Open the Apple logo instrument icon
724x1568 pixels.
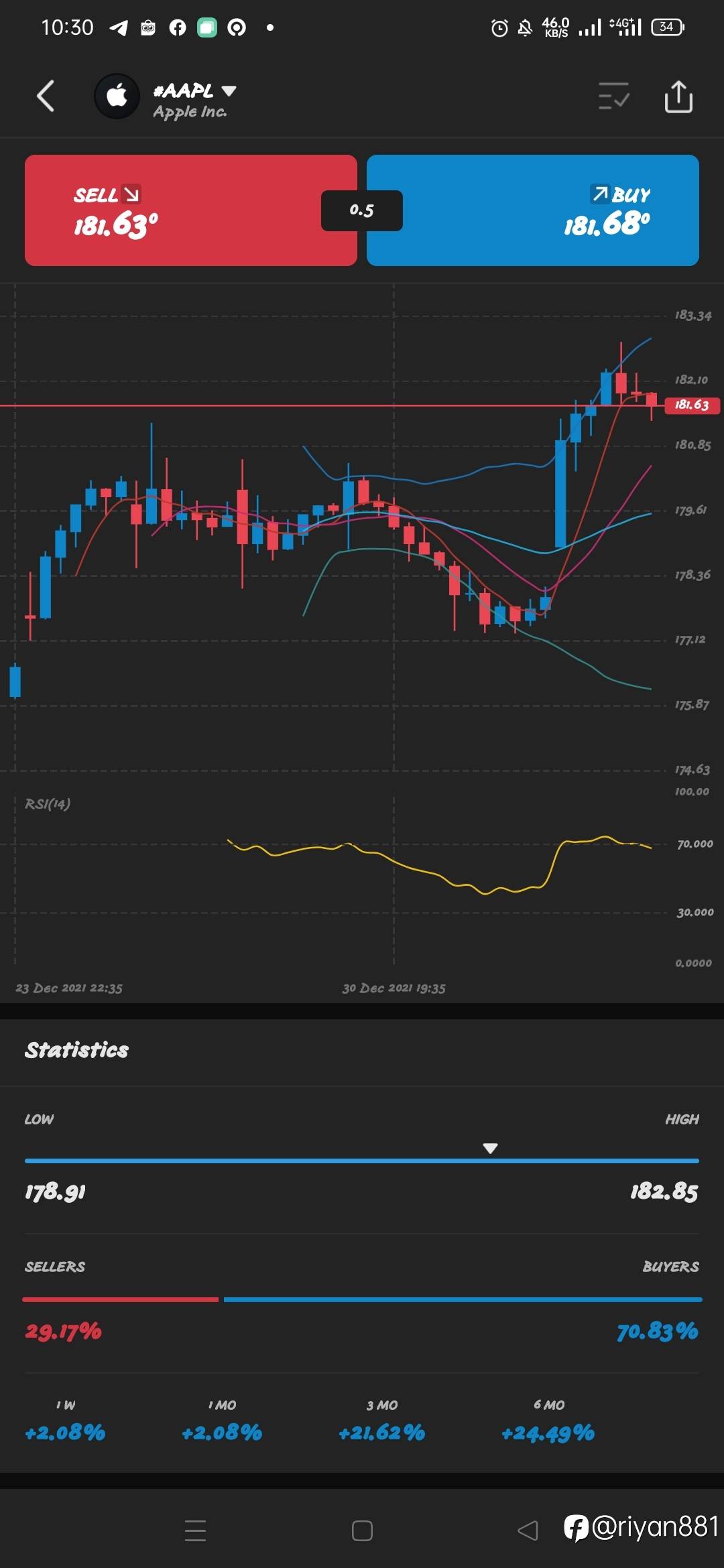click(117, 96)
